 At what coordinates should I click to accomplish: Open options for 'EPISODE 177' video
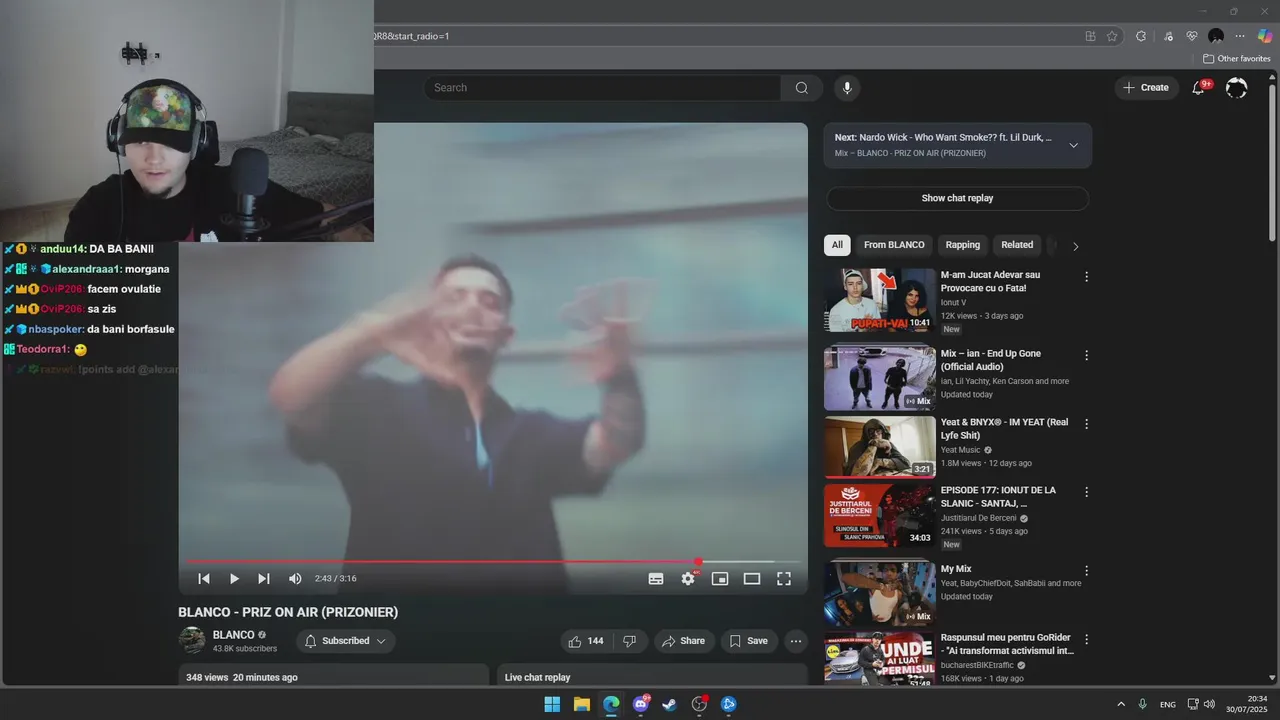point(1086,492)
